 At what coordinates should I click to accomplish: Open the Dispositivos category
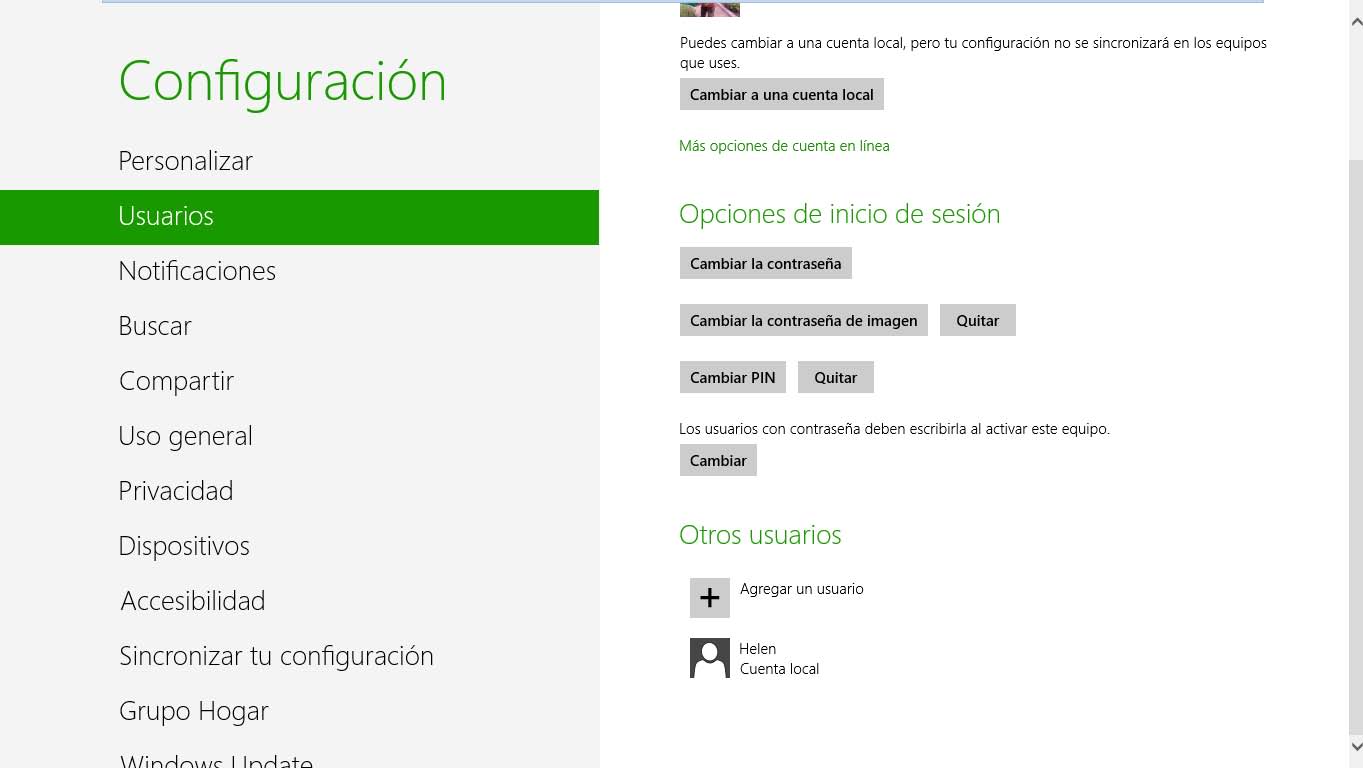184,546
